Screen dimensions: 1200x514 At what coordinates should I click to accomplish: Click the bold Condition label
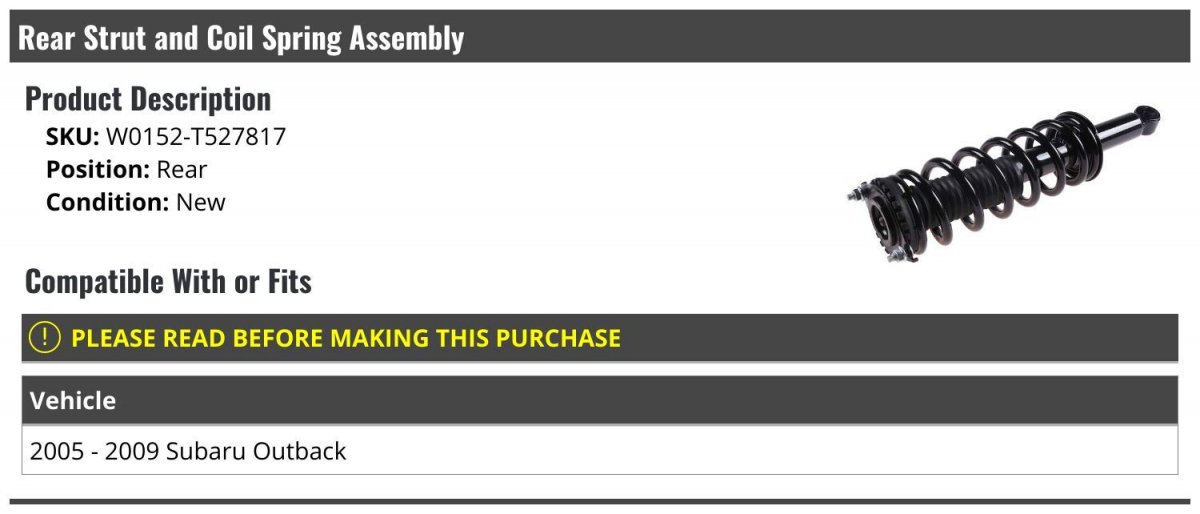click(108, 202)
